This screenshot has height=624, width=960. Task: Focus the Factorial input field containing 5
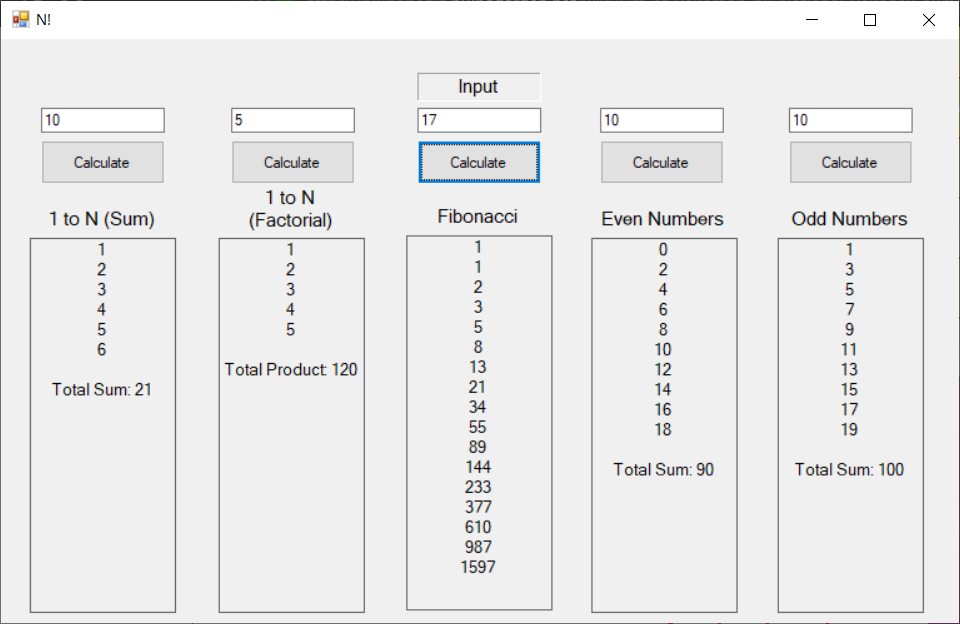point(293,120)
